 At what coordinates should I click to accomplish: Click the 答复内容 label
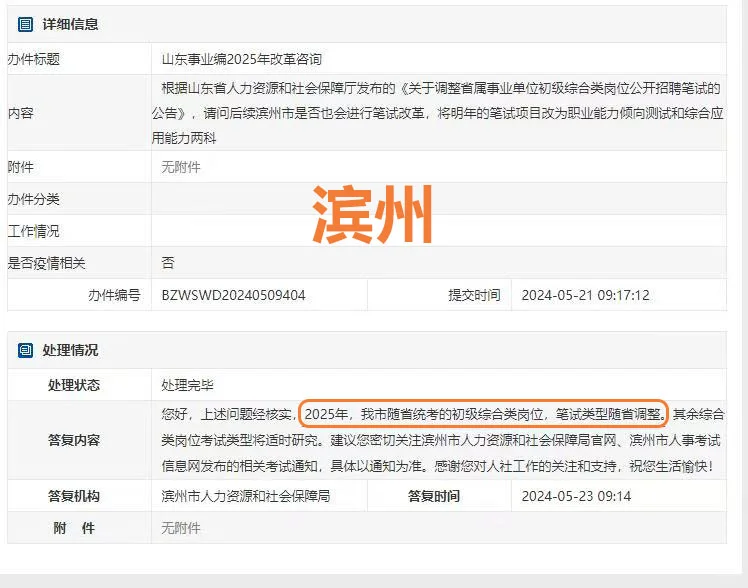coord(74,440)
